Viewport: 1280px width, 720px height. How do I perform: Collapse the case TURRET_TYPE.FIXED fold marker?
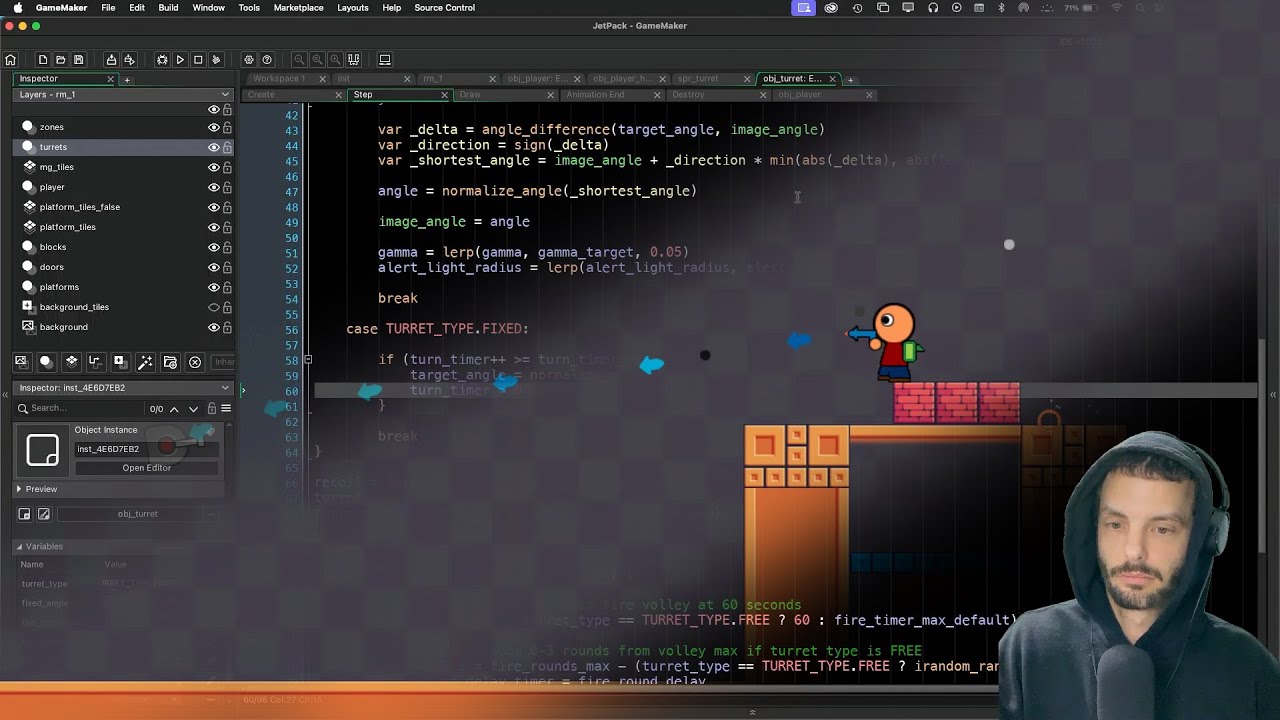(308, 360)
